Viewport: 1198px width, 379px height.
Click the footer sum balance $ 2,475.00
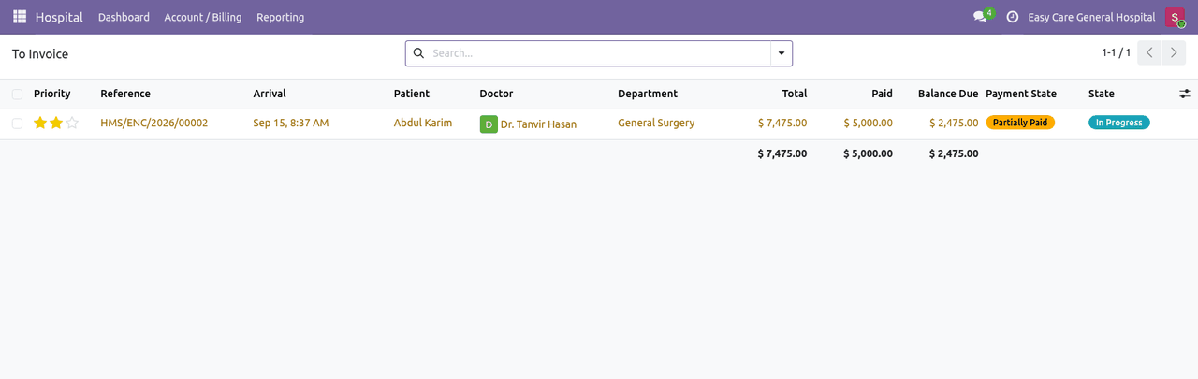click(954, 154)
